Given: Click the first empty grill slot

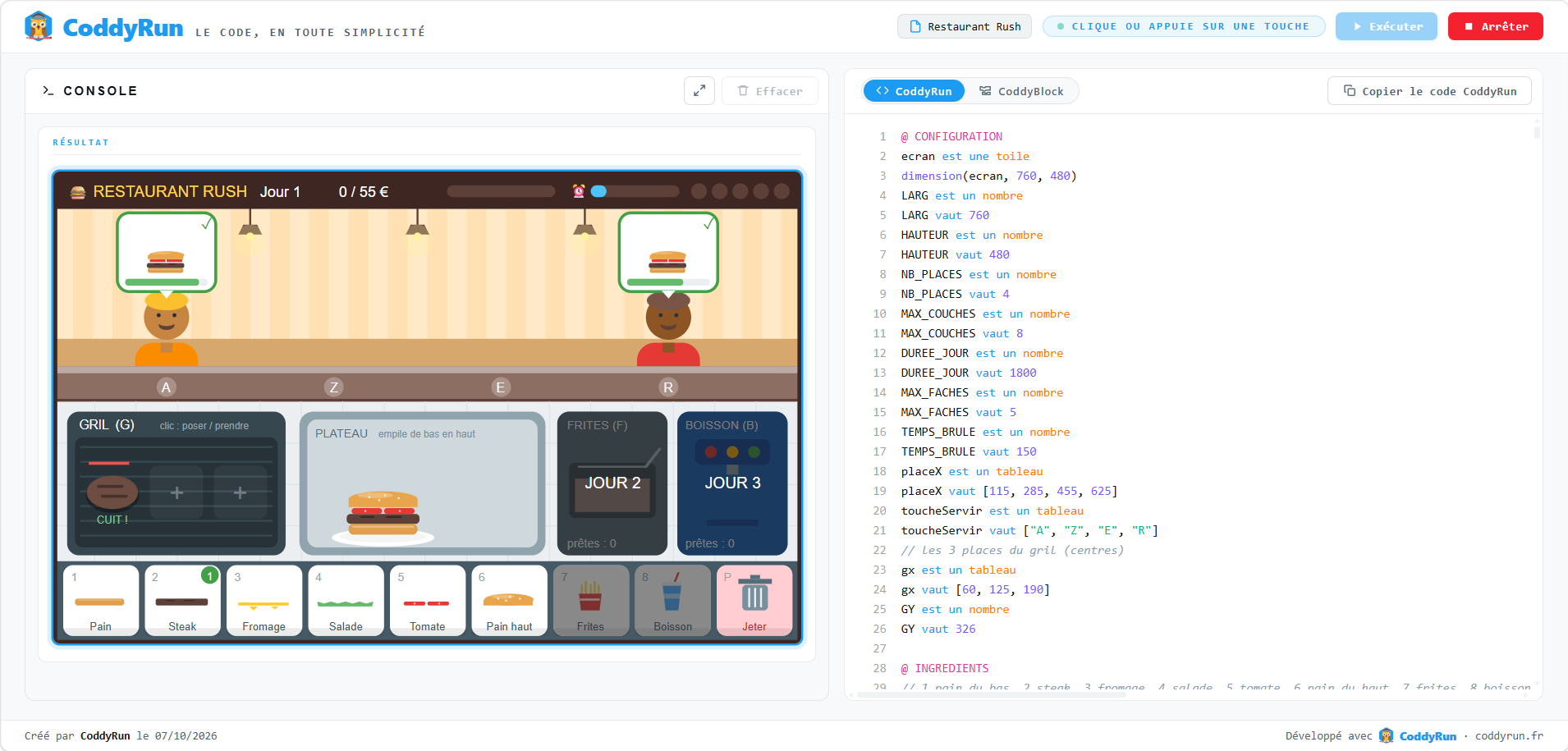Looking at the screenshot, I should pyautogui.click(x=177, y=492).
